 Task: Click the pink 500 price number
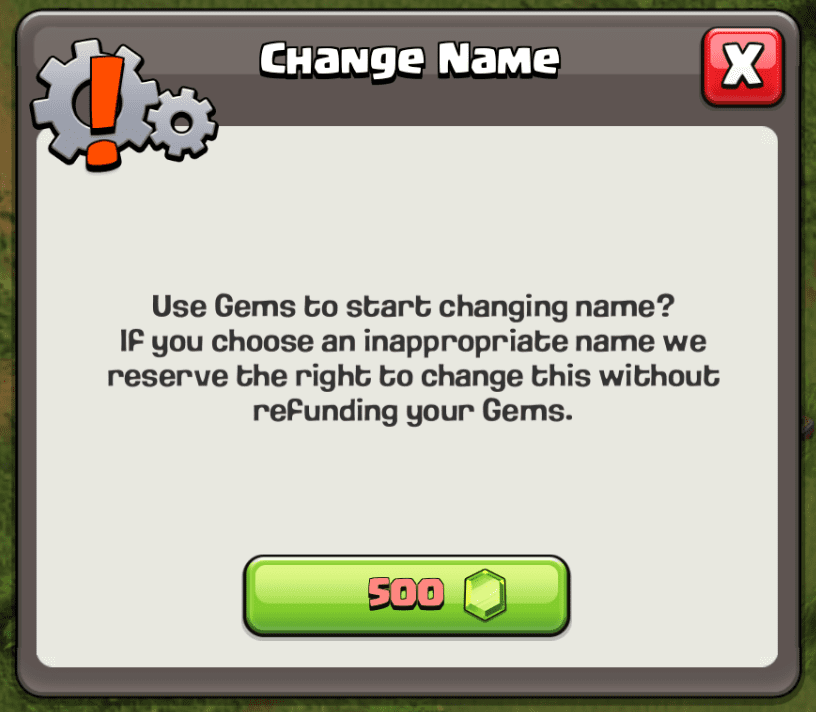pyautogui.click(x=406, y=593)
